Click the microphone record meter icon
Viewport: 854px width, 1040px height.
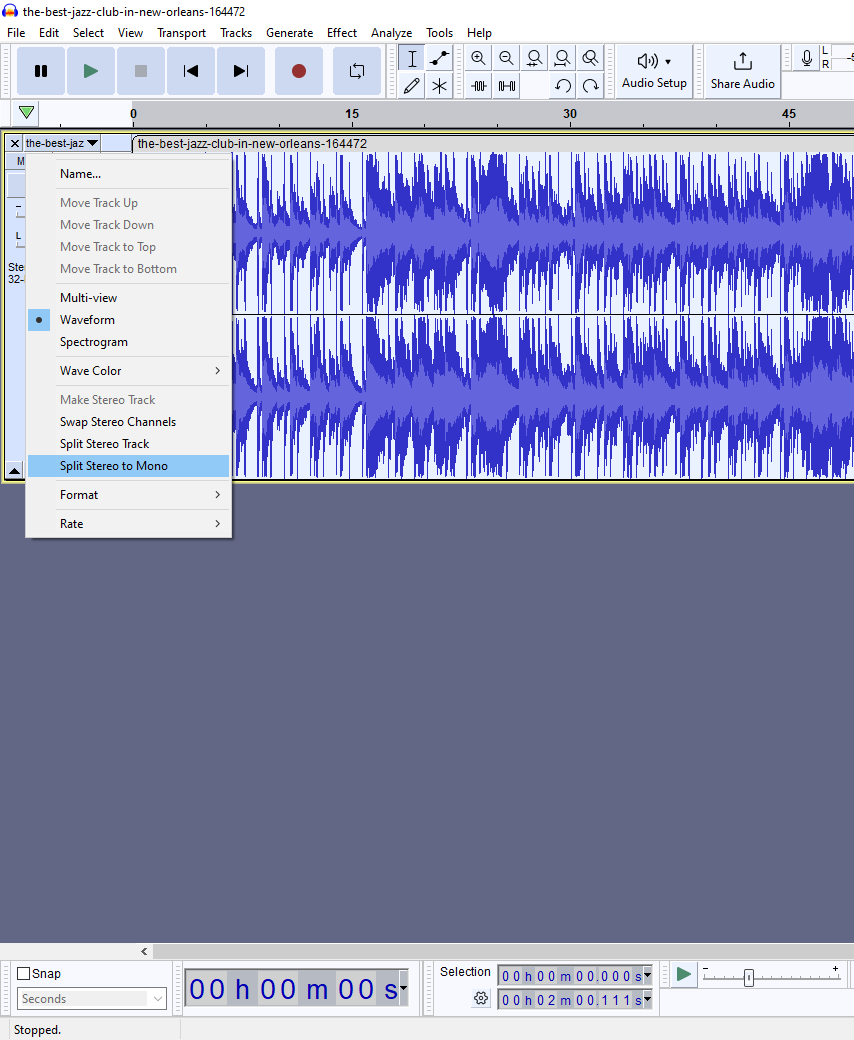[x=806, y=58]
